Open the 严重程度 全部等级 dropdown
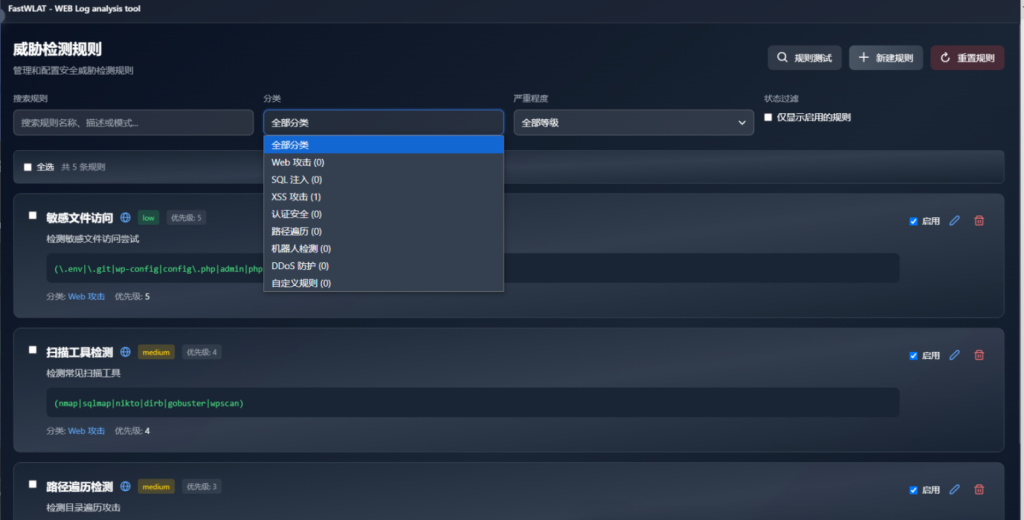Screen dimensions: 1024x520 (633, 122)
